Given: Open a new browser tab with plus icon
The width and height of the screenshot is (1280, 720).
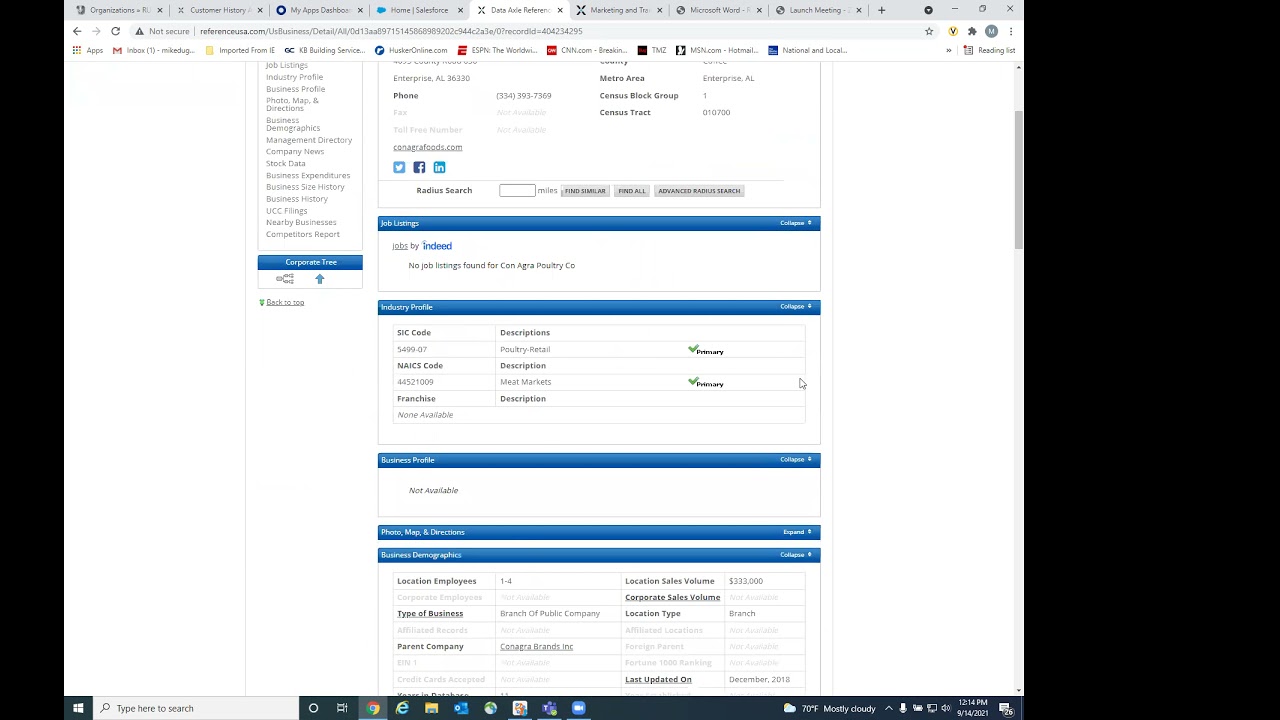Looking at the screenshot, I should [x=881, y=10].
